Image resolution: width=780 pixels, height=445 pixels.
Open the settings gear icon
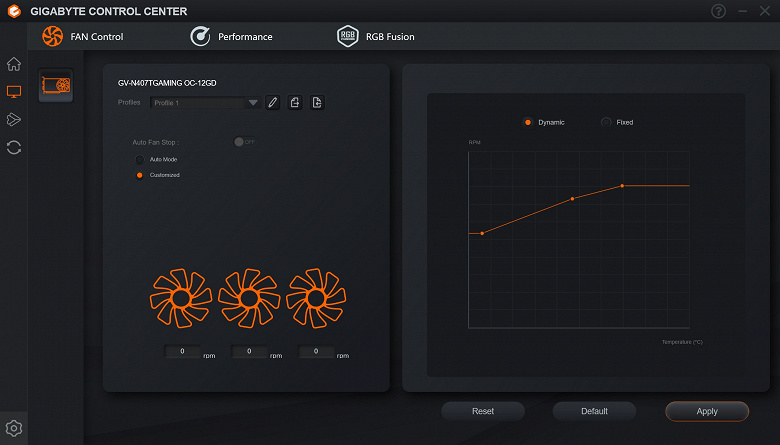14,428
